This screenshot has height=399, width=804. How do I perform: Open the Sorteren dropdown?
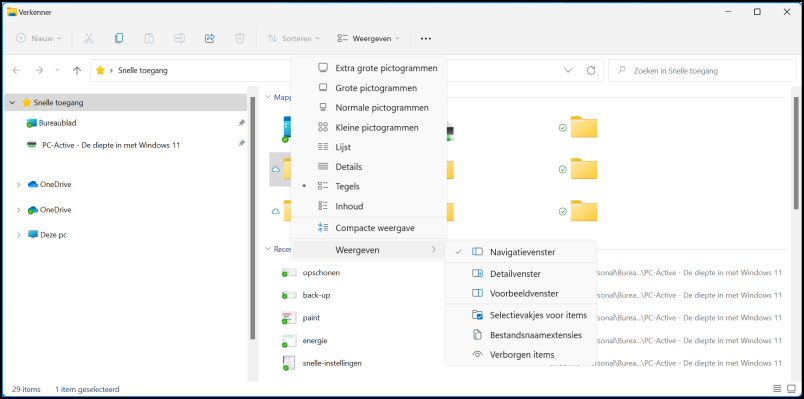pyautogui.click(x=293, y=38)
